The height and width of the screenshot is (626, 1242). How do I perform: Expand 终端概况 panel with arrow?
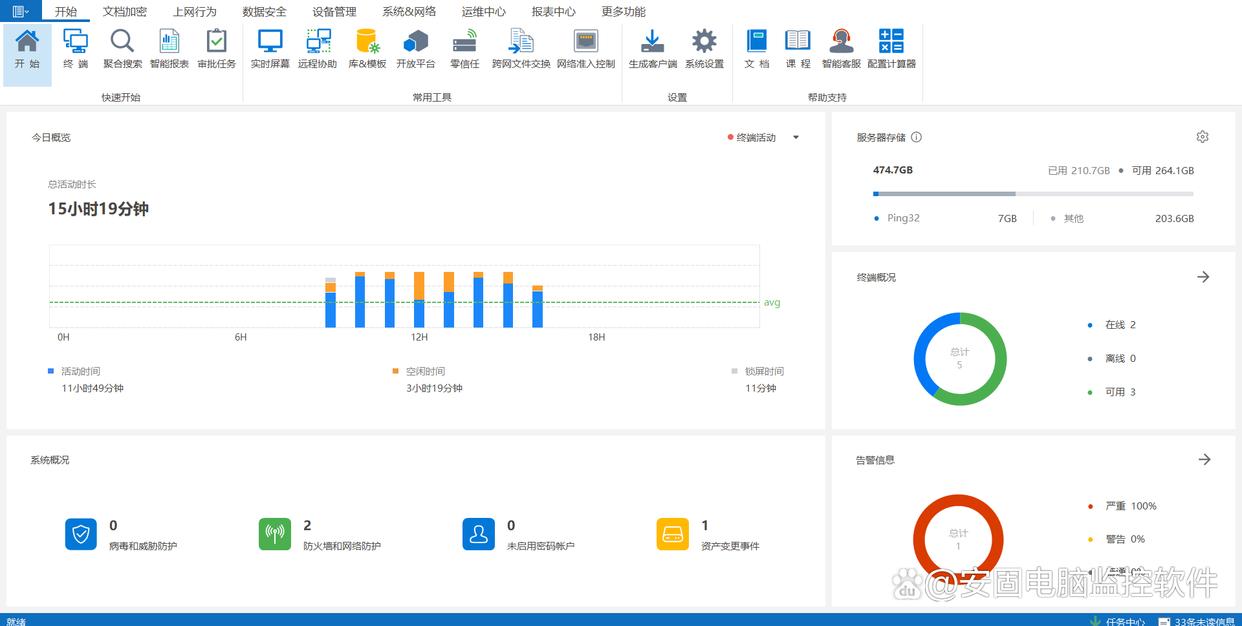click(x=1203, y=277)
